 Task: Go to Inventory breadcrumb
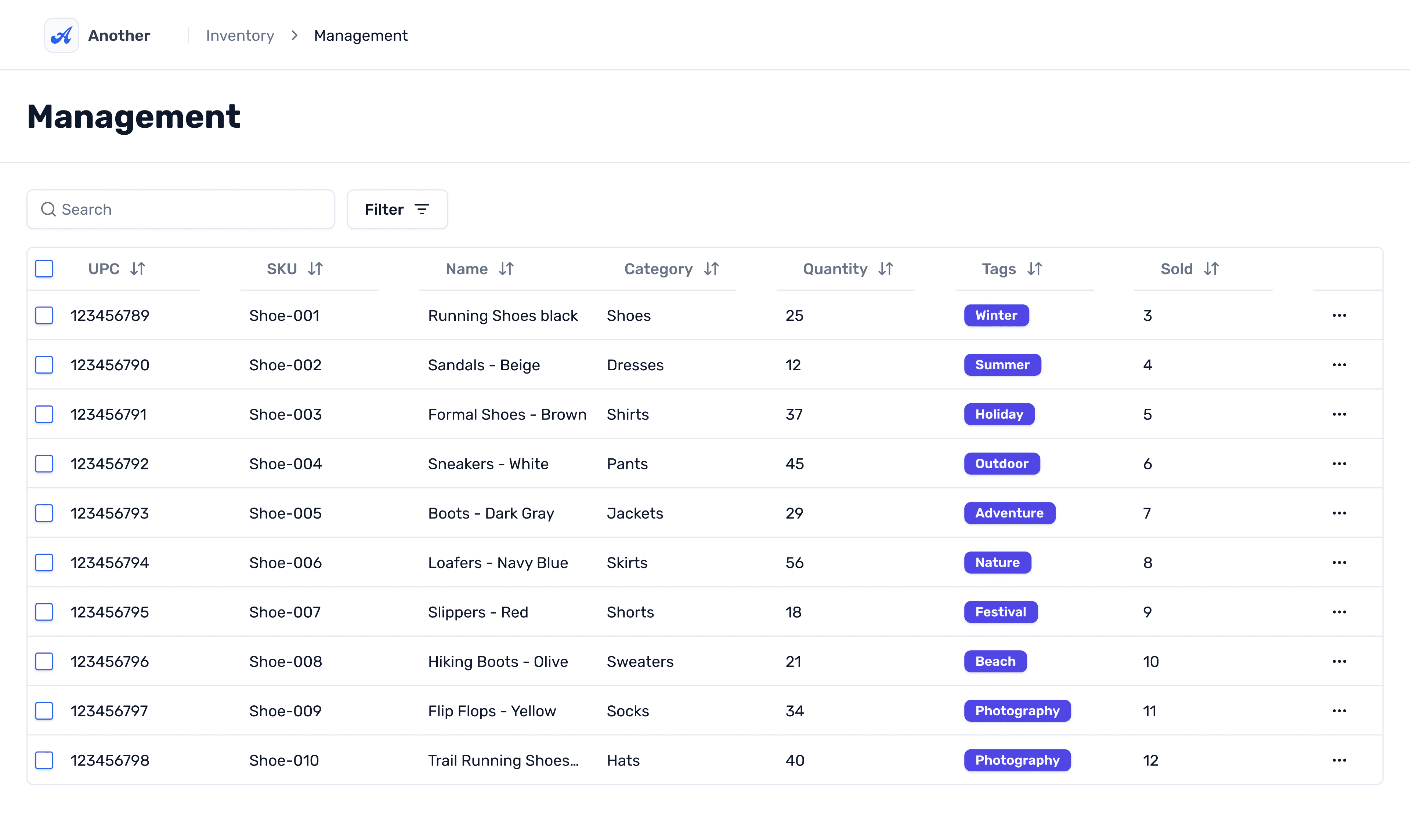(x=240, y=36)
